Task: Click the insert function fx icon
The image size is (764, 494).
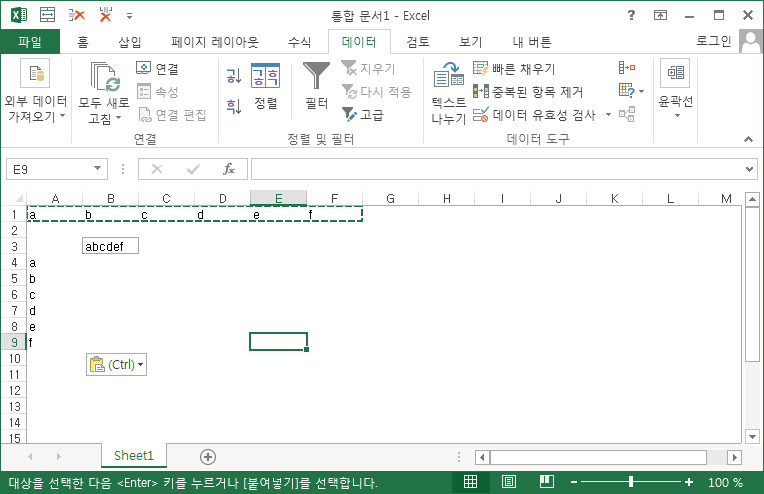Action: pos(229,169)
